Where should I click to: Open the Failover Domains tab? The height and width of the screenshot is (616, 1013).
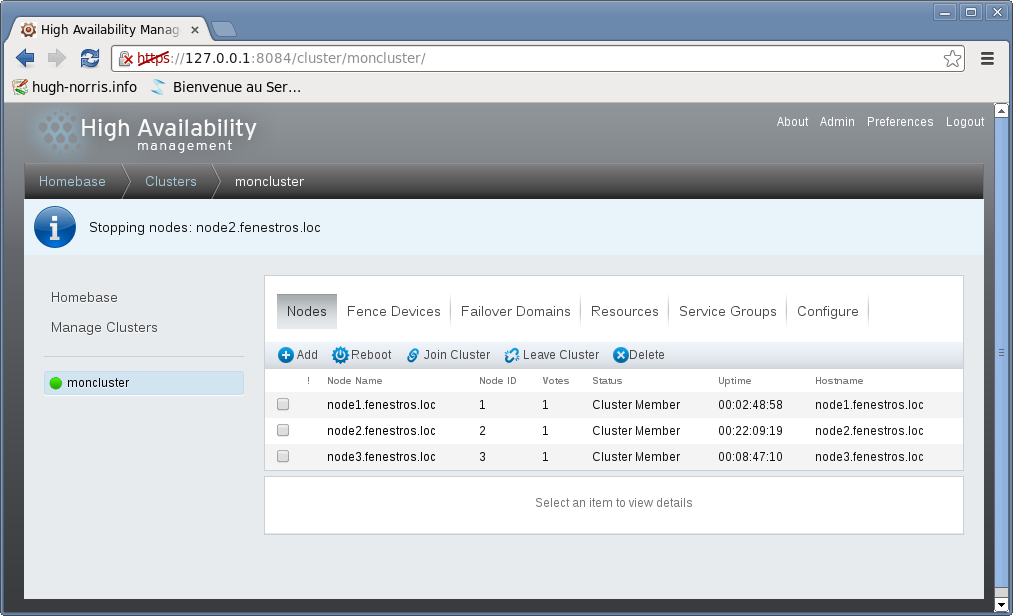pos(515,311)
